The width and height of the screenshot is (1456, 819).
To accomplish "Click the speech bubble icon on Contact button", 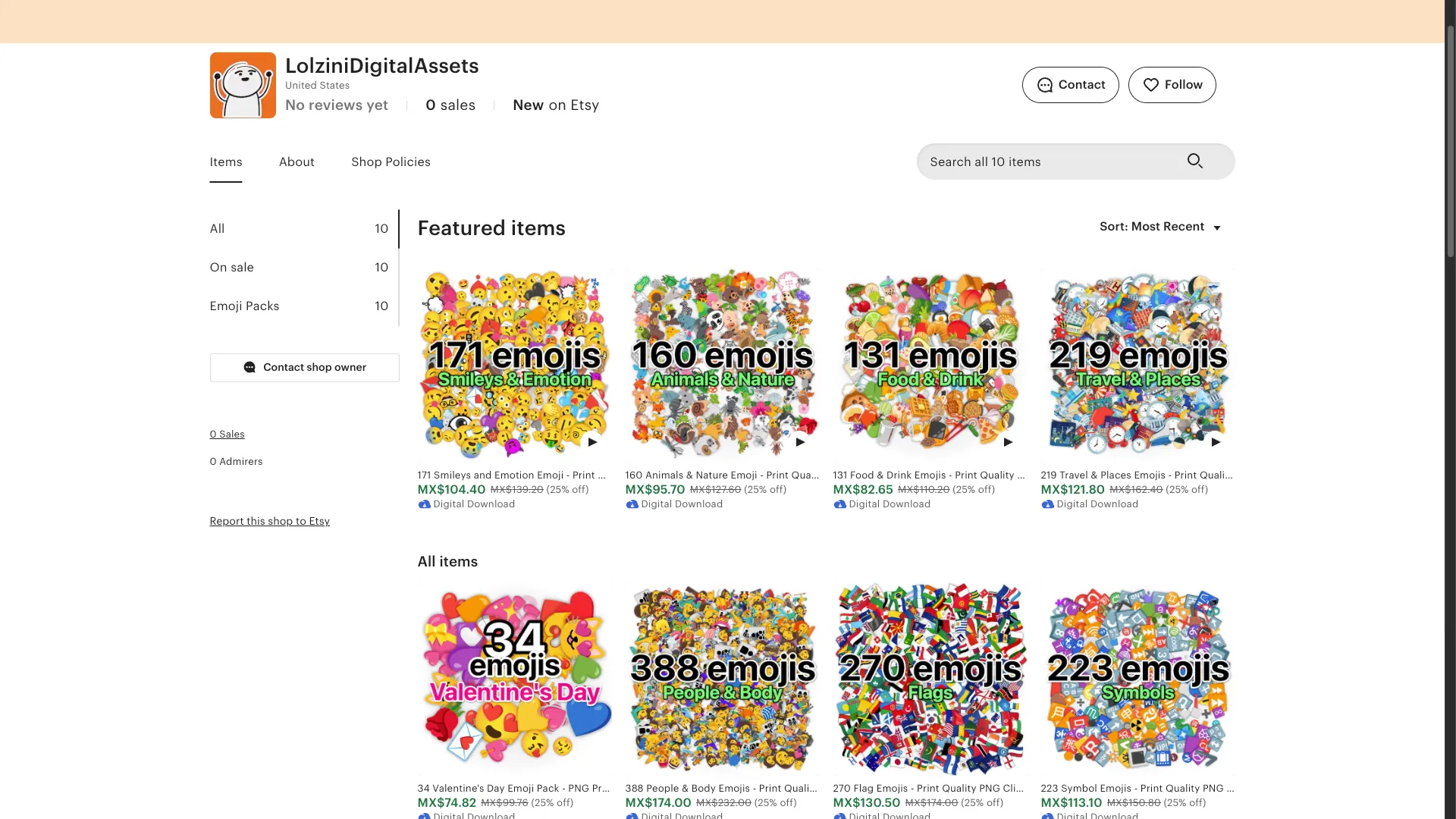I will click(x=1046, y=85).
